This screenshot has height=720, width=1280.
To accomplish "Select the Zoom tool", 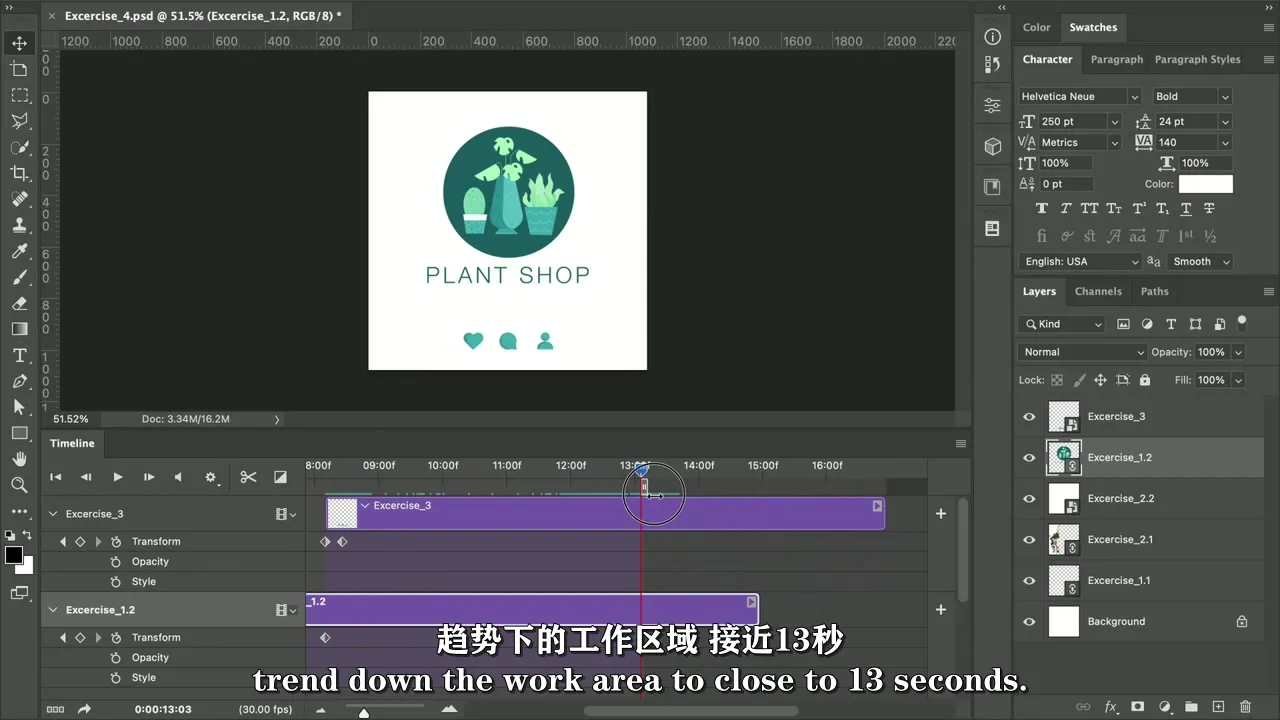I will pyautogui.click(x=19, y=485).
